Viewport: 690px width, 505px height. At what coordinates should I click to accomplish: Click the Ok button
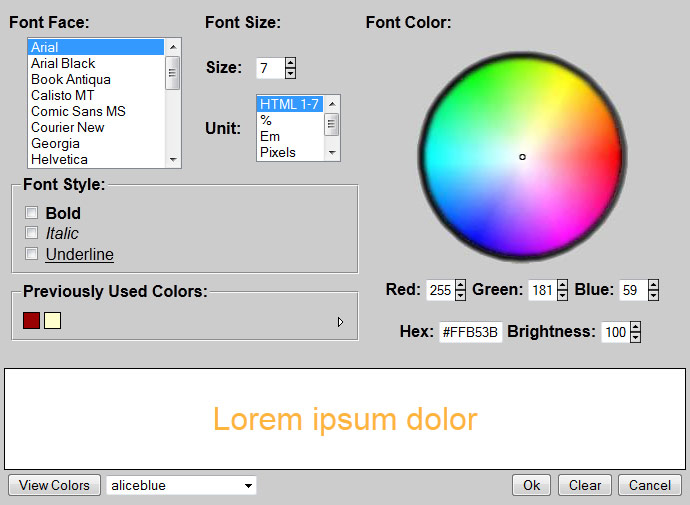pos(531,486)
